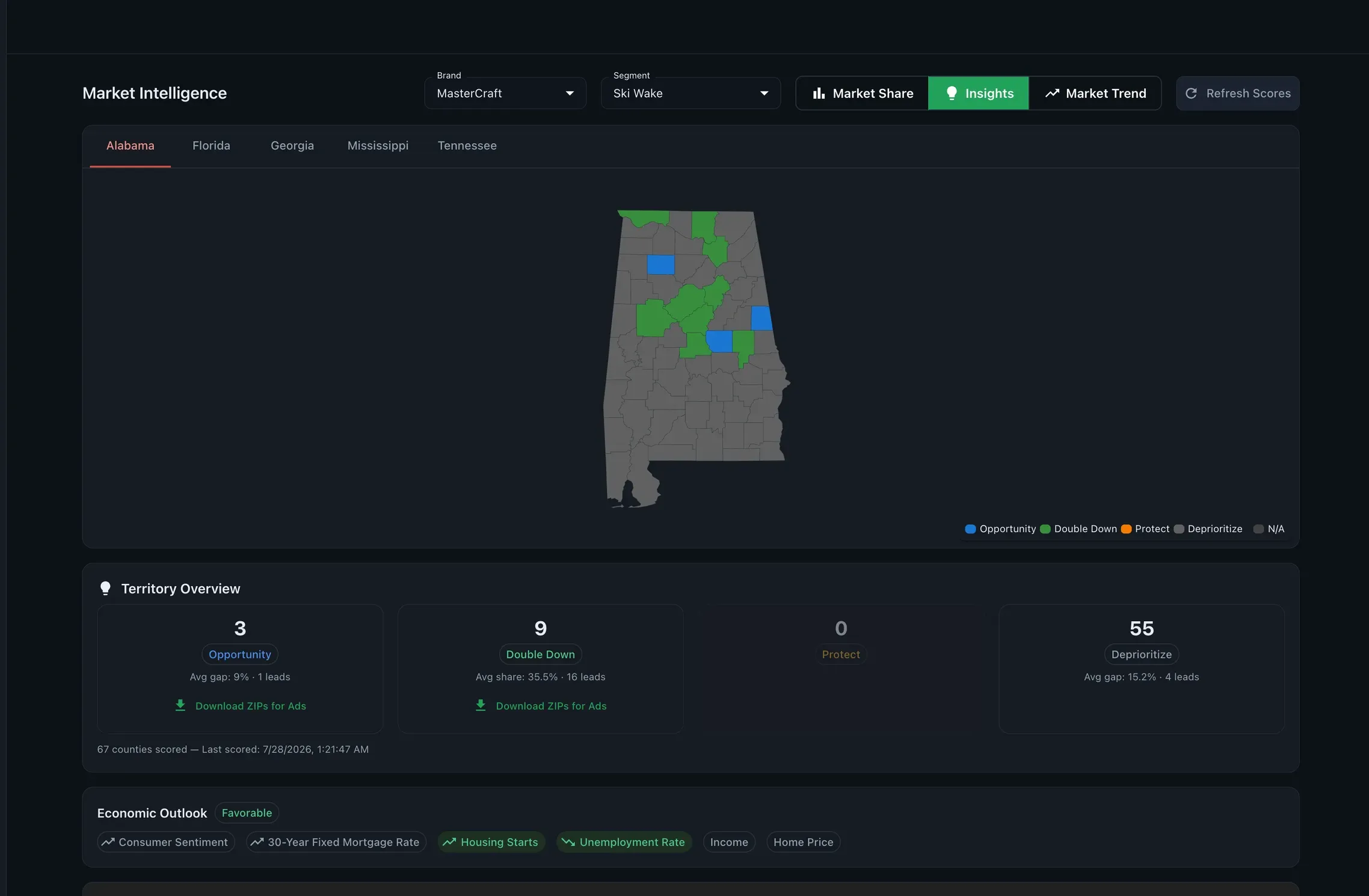This screenshot has height=896, width=1369.
Task: Click the Refresh Scores circular arrow icon
Action: tap(1191, 93)
